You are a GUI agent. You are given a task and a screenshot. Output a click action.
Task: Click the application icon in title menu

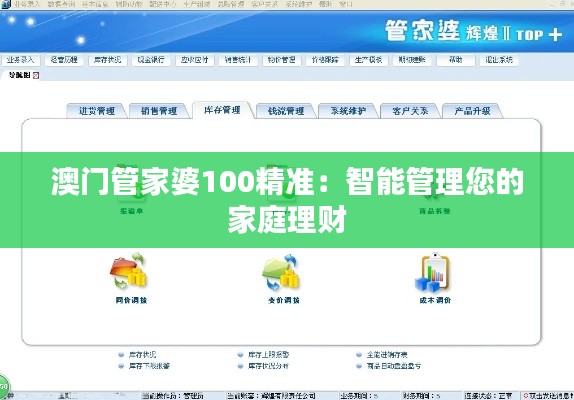[5, 4]
